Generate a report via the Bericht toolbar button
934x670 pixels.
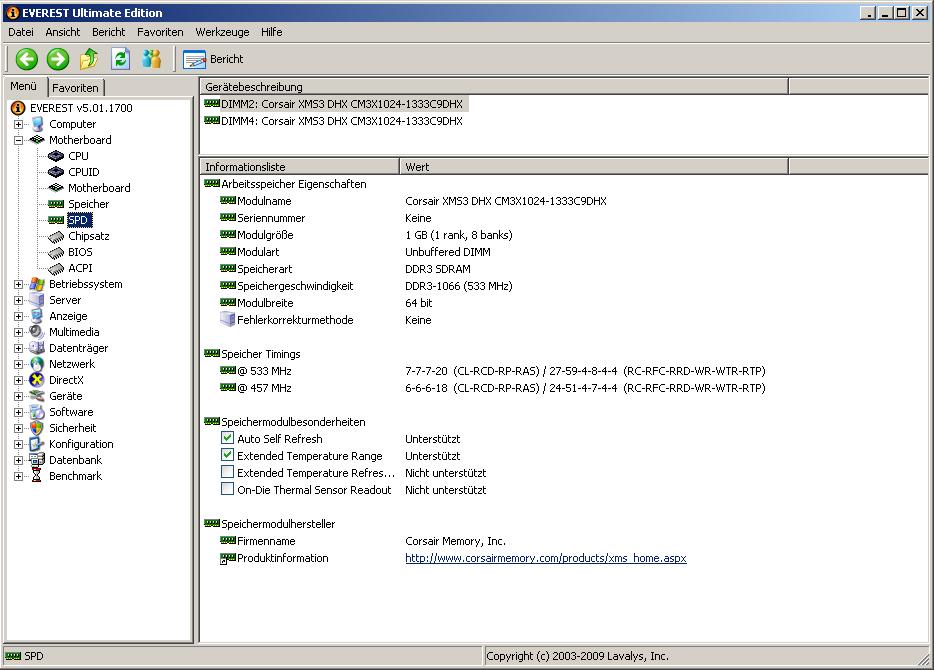pos(213,59)
